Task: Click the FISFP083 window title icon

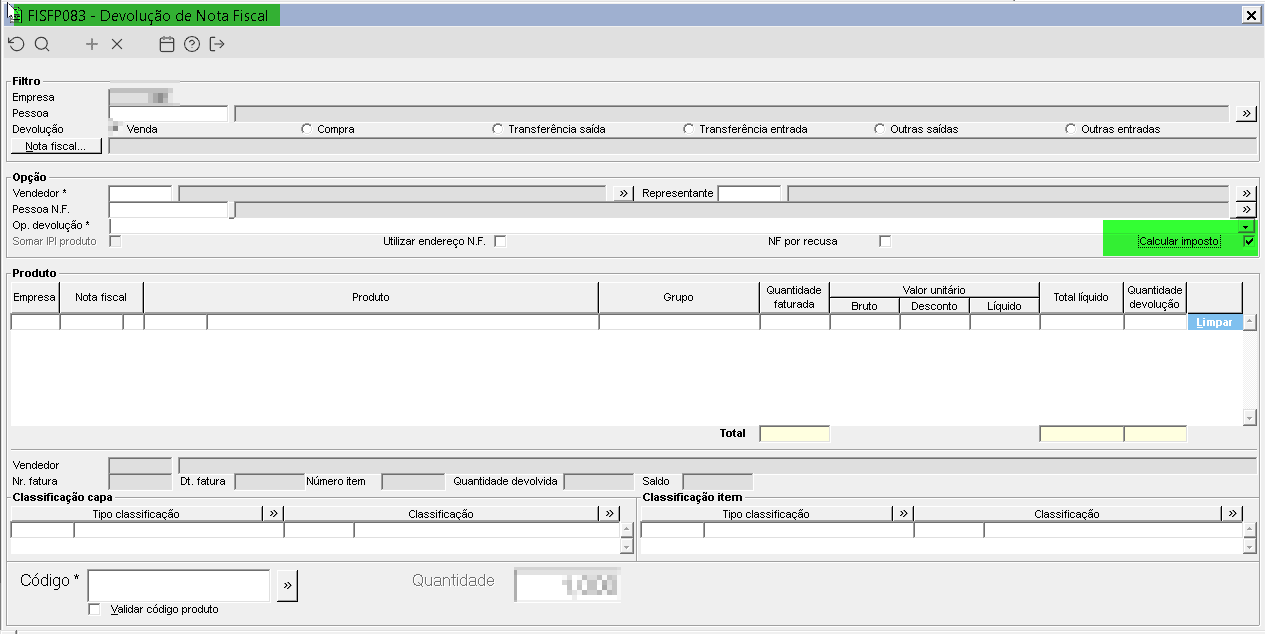Action: [x=15, y=15]
